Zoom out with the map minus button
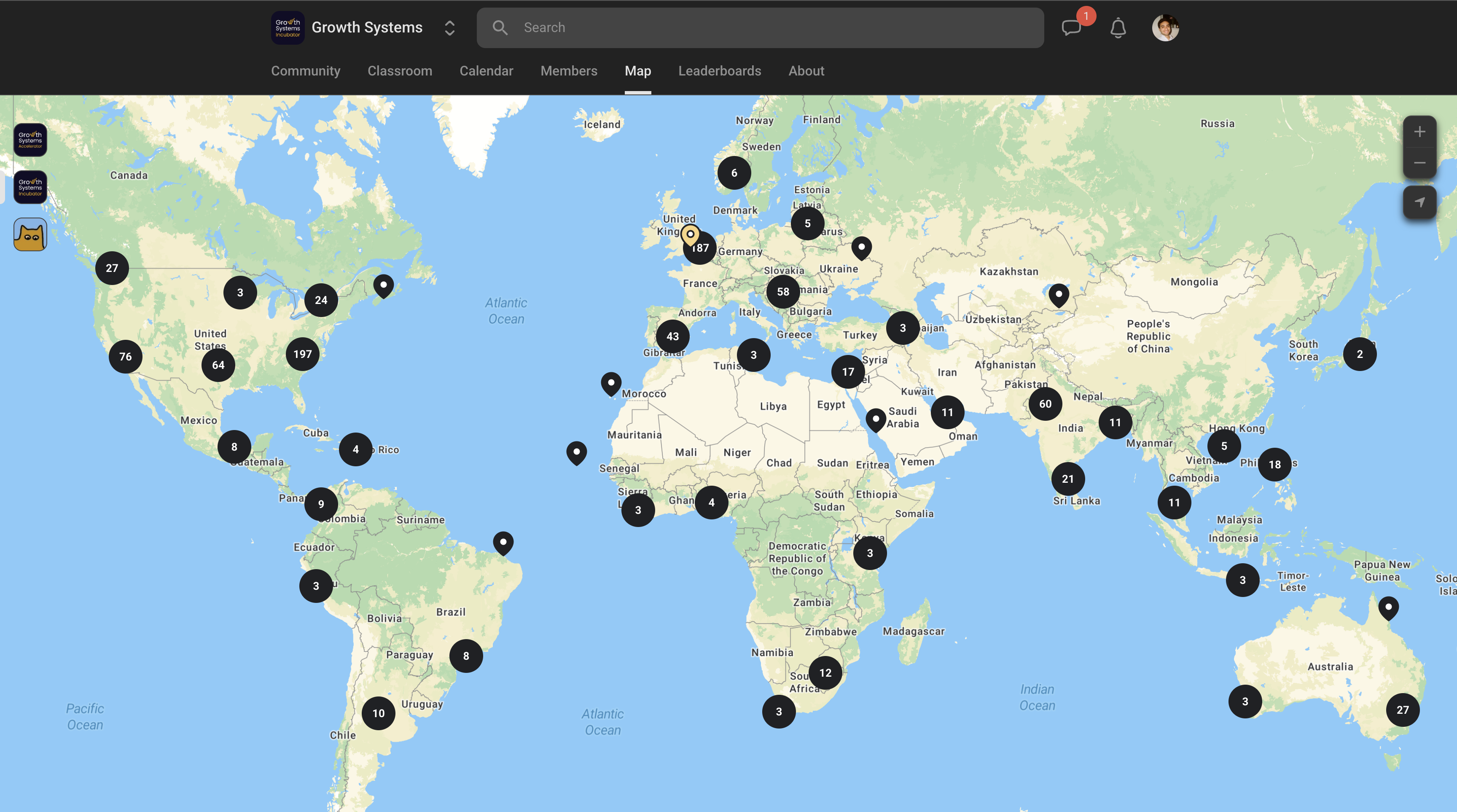Image resolution: width=1457 pixels, height=812 pixels. pos(1419,164)
